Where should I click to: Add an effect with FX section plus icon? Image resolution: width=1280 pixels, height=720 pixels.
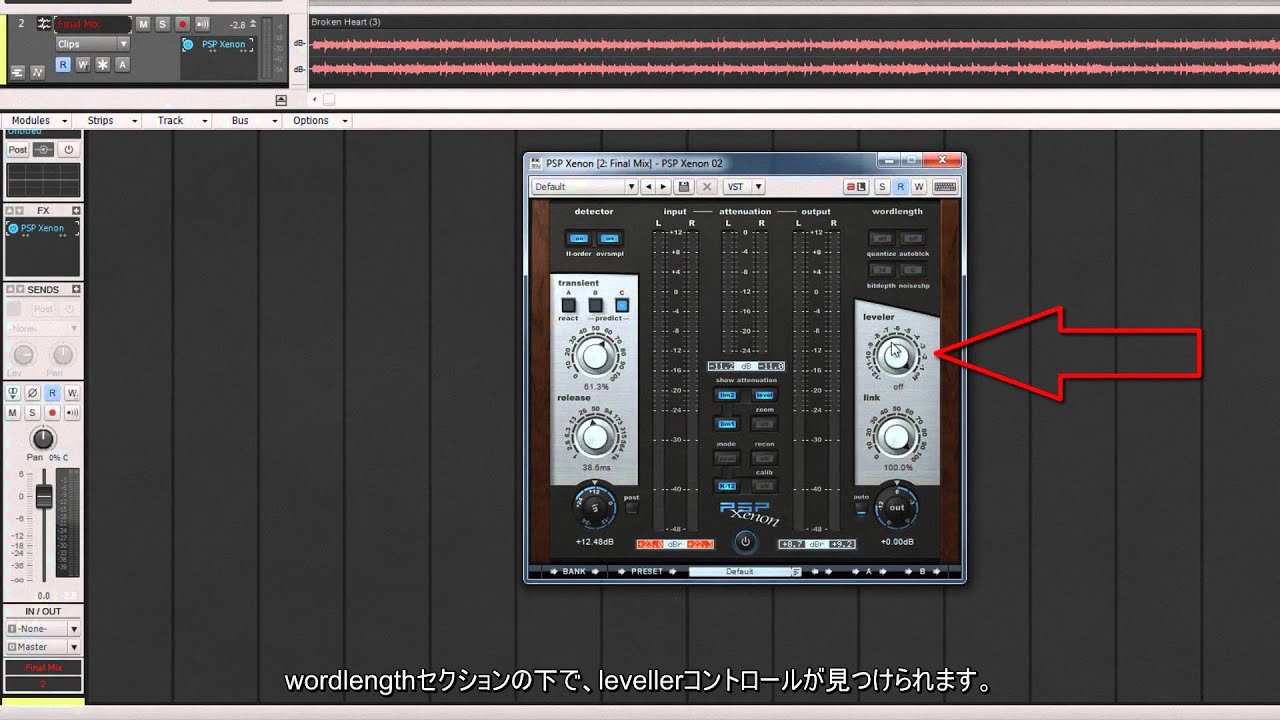point(76,210)
